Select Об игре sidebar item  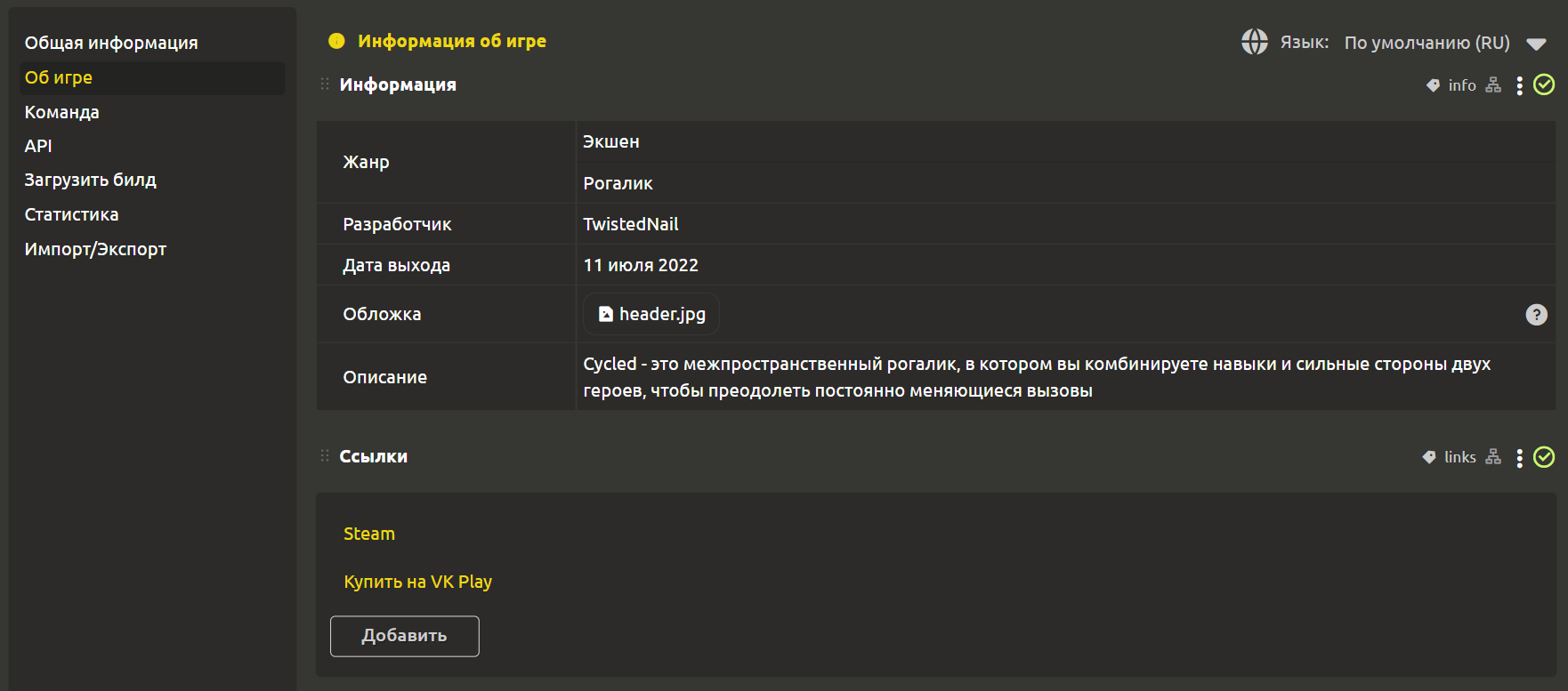152,78
